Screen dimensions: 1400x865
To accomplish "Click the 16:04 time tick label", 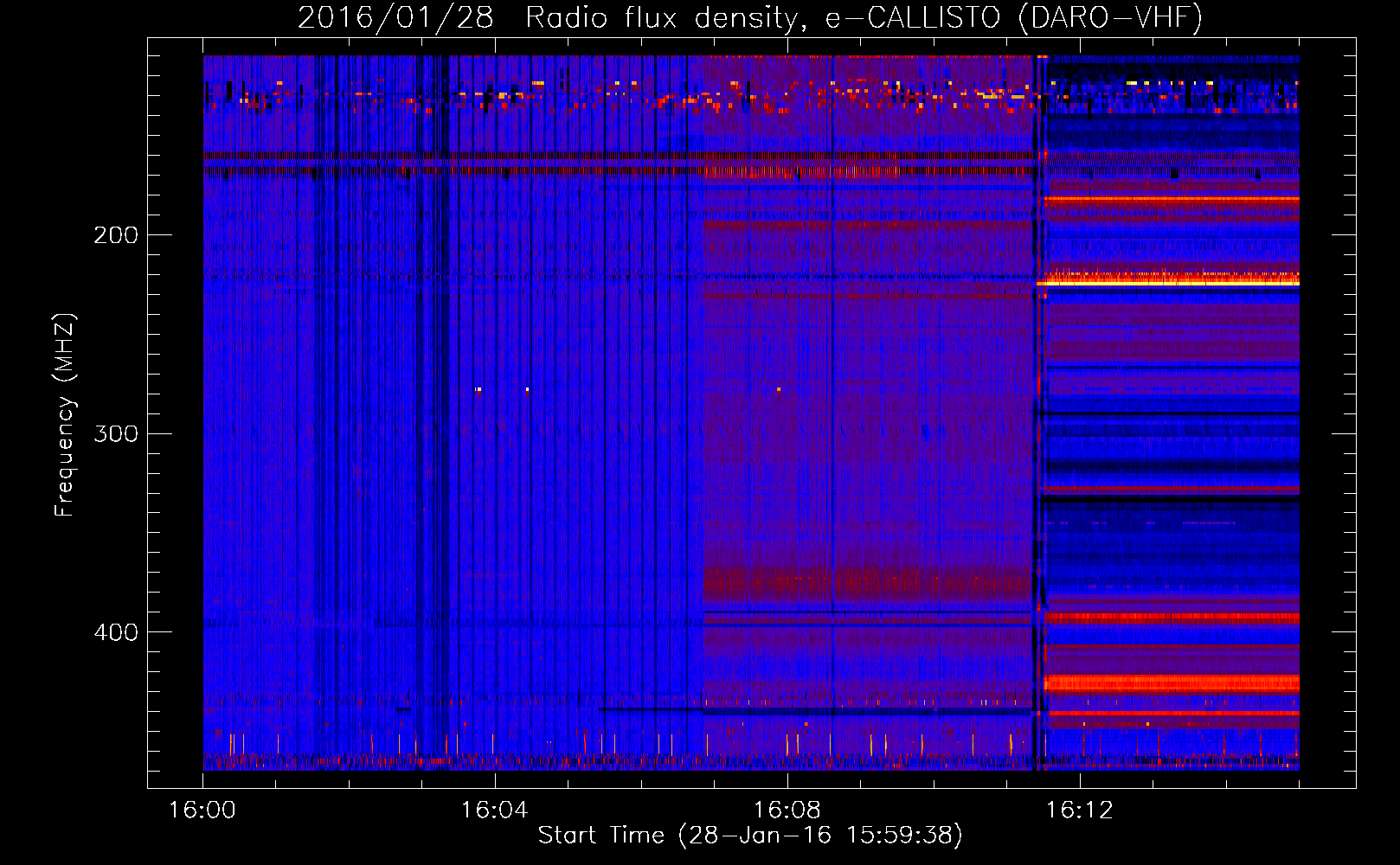I will pyautogui.click(x=495, y=810).
